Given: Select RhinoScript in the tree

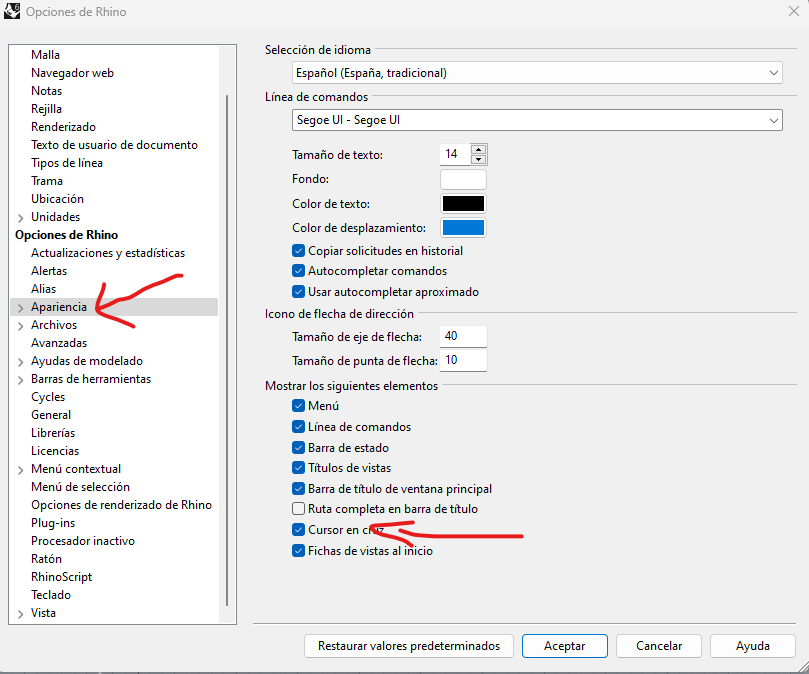Looking at the screenshot, I should tap(61, 577).
